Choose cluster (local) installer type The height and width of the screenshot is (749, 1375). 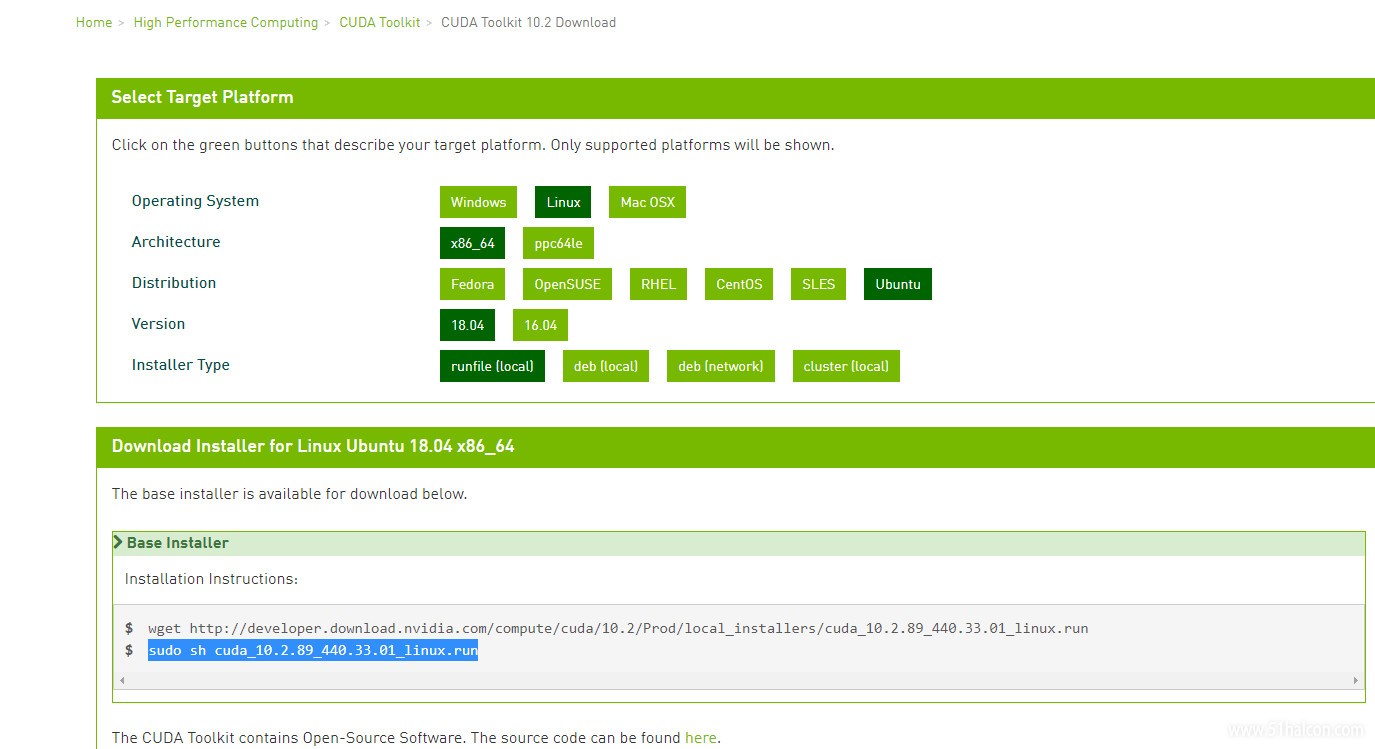point(846,366)
